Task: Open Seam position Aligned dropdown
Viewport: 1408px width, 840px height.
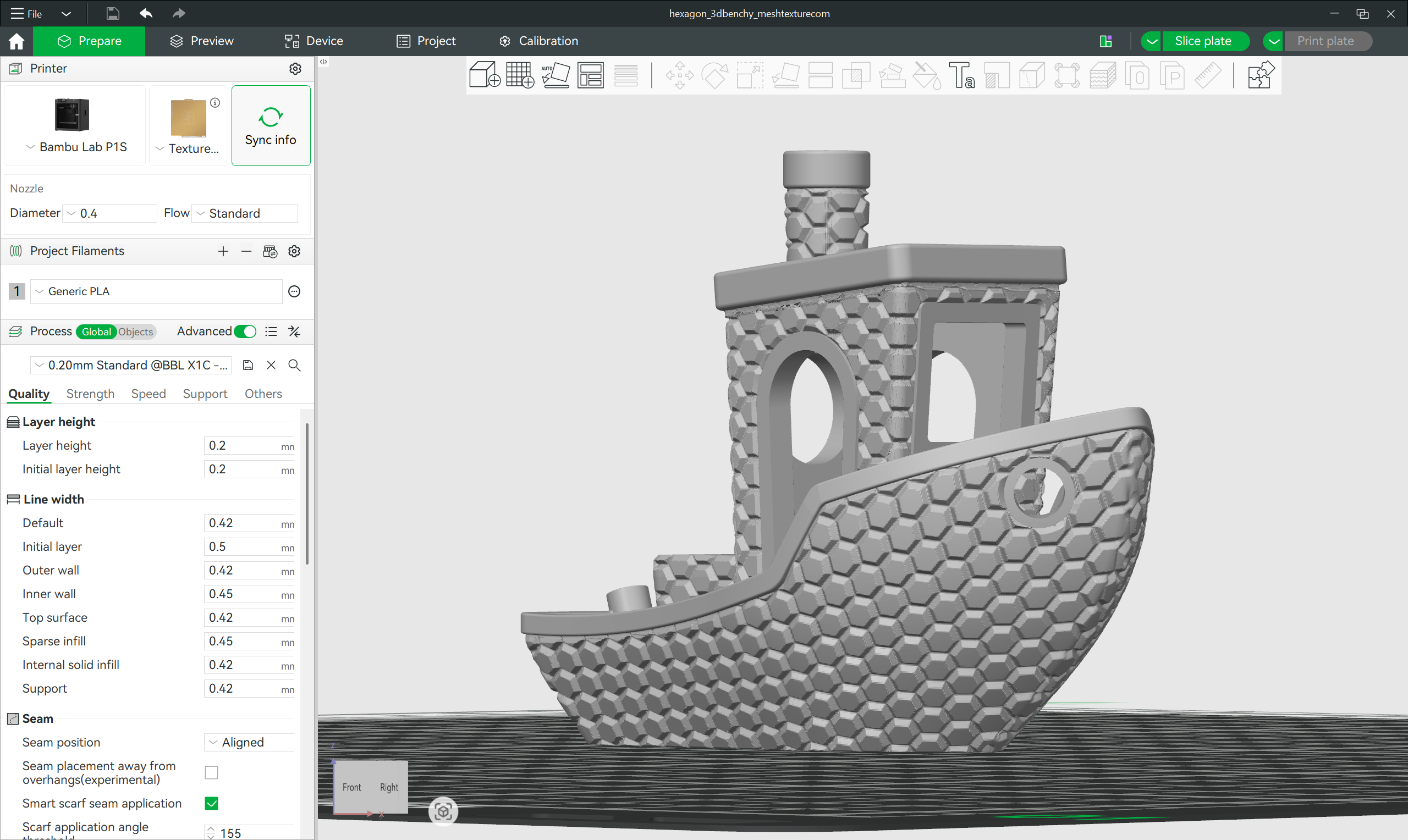Action: (x=249, y=742)
